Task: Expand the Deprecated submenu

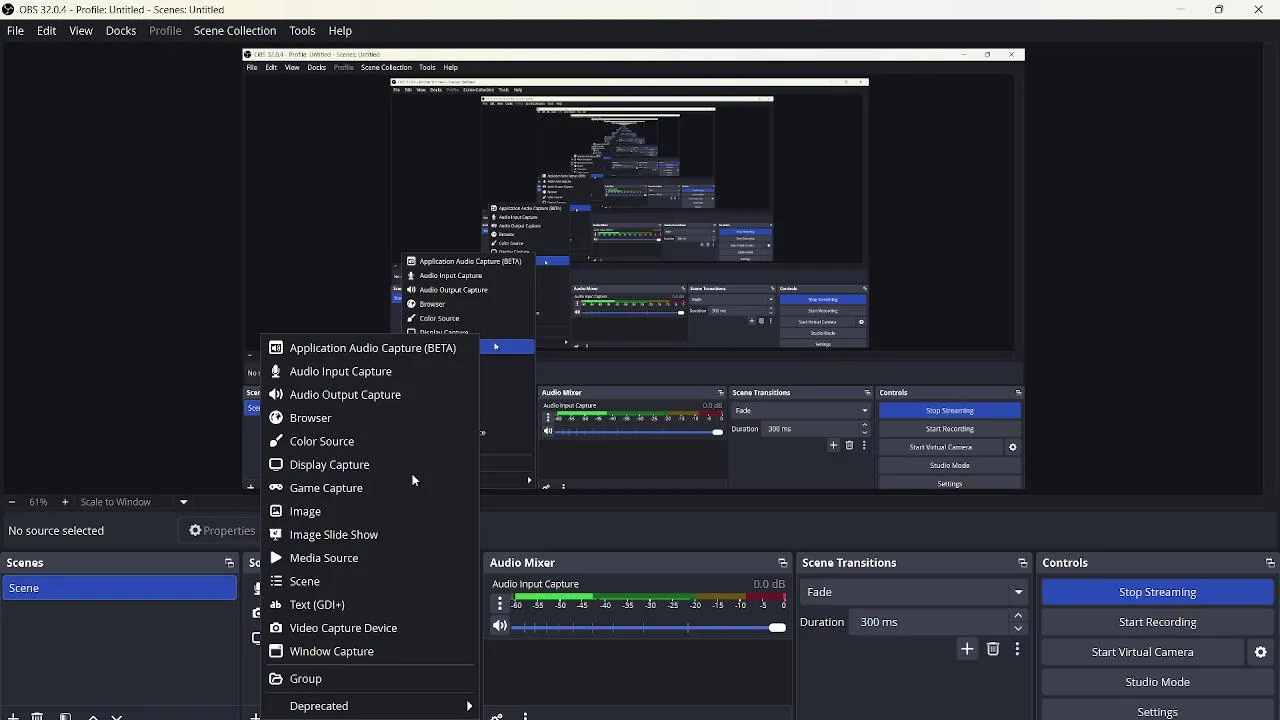Action: click(370, 706)
